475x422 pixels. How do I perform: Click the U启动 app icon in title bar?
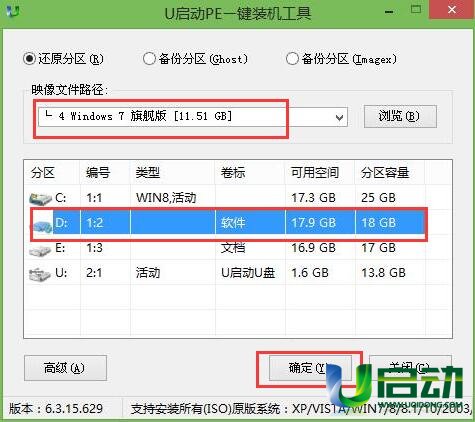pos(13,11)
